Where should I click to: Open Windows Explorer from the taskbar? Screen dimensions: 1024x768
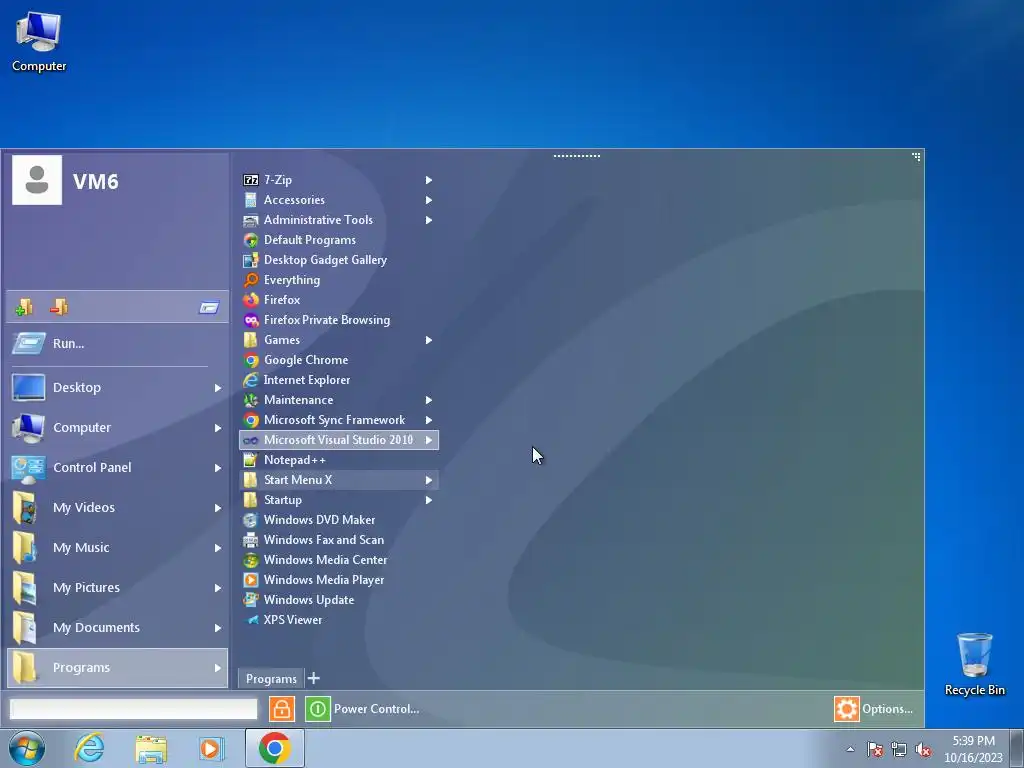pyautogui.click(x=151, y=748)
